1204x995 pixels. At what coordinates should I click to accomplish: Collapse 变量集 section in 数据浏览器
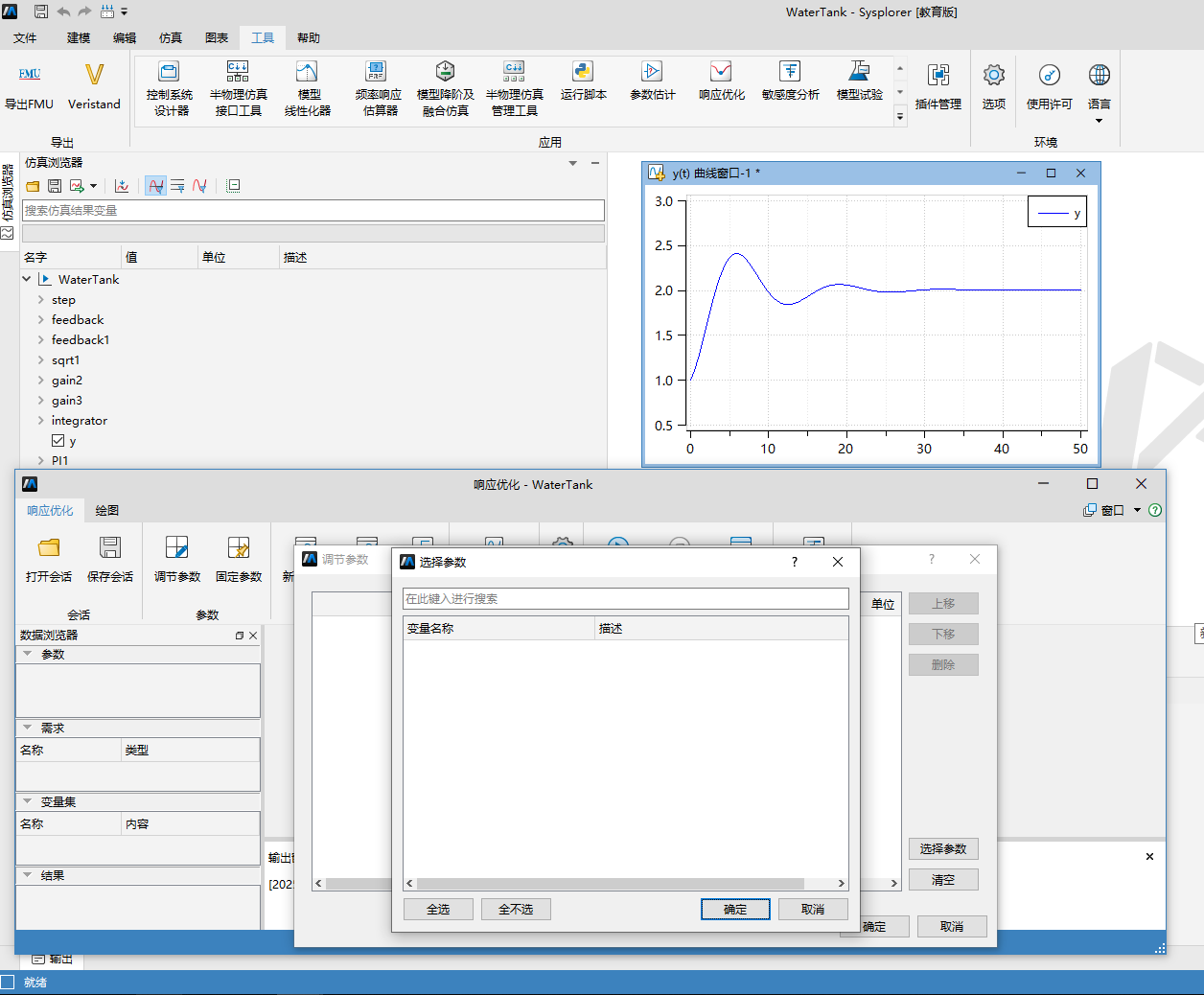click(x=28, y=801)
